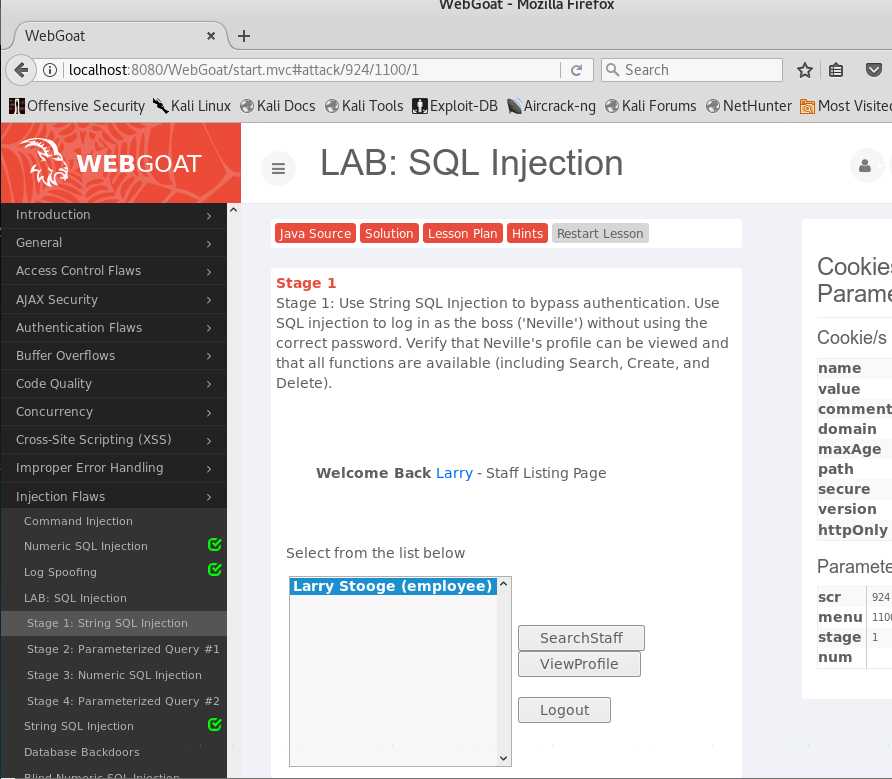Click the Hints button

pyautogui.click(x=527, y=233)
